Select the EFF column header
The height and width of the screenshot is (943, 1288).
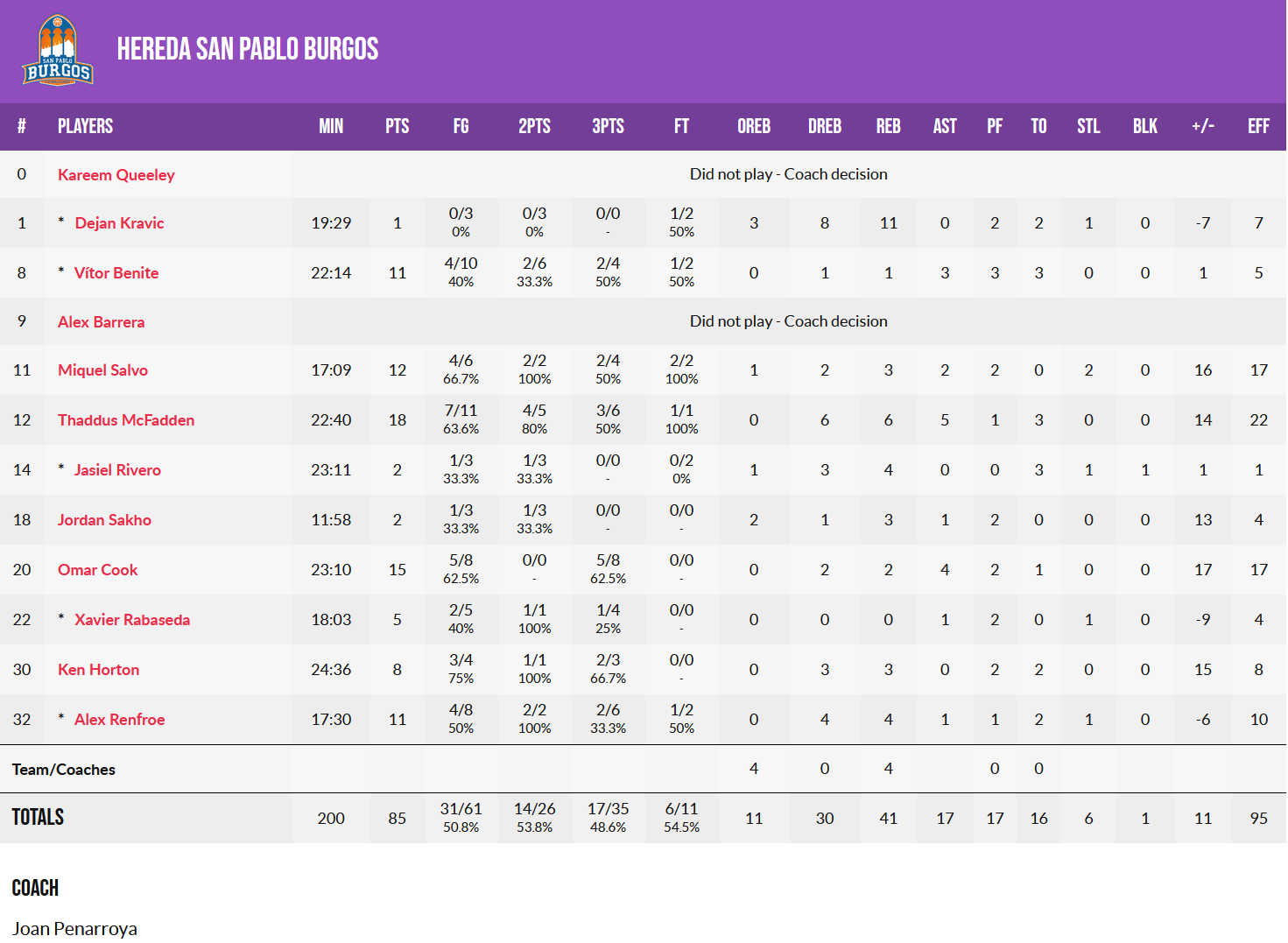coord(1258,126)
